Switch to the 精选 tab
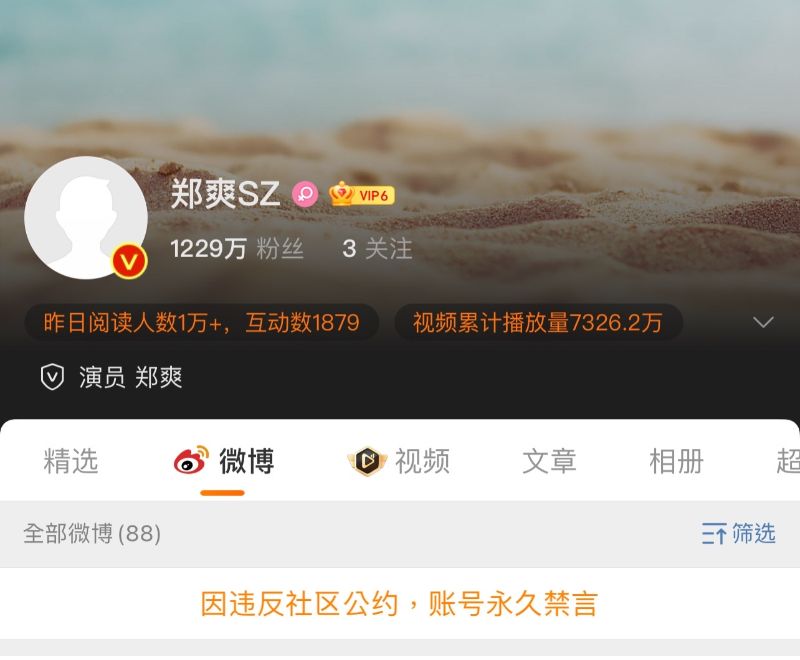The width and height of the screenshot is (800, 660). coord(71,461)
